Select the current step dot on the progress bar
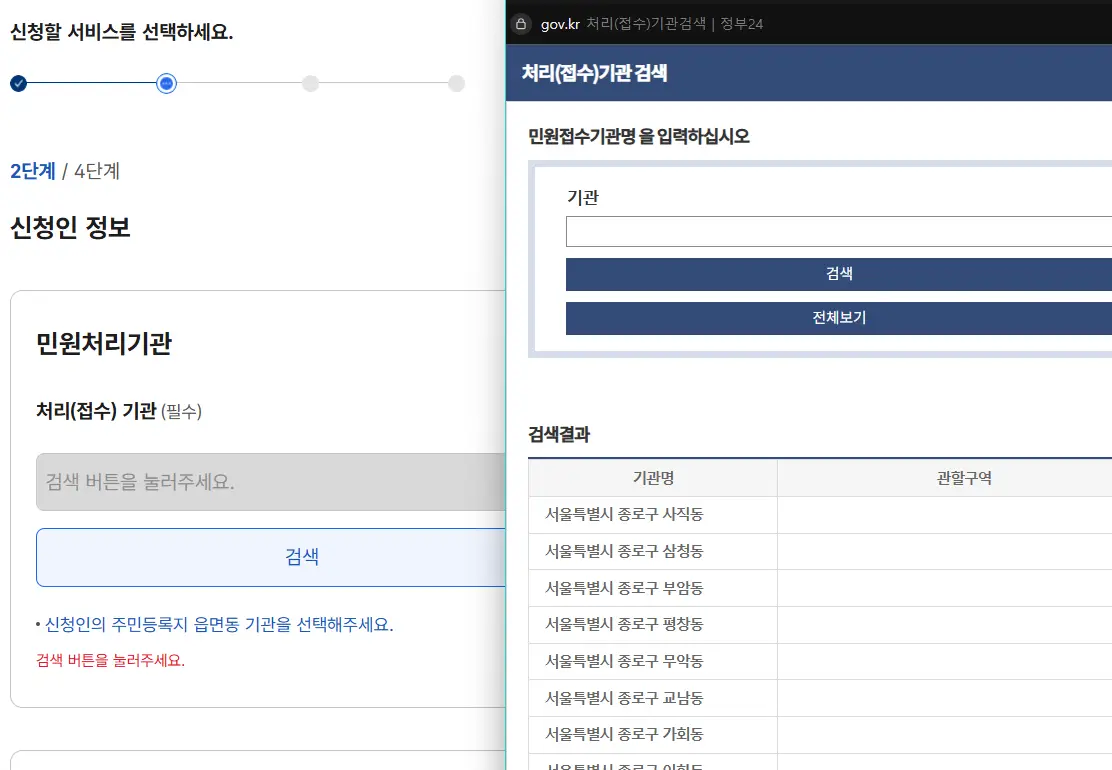 pyautogui.click(x=166, y=84)
